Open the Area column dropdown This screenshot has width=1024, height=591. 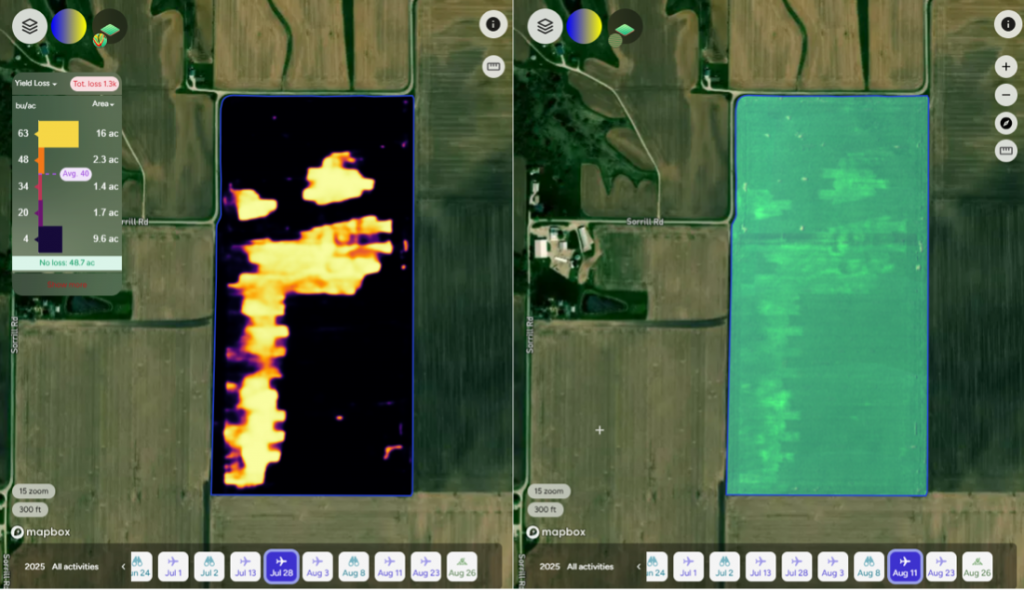(104, 104)
